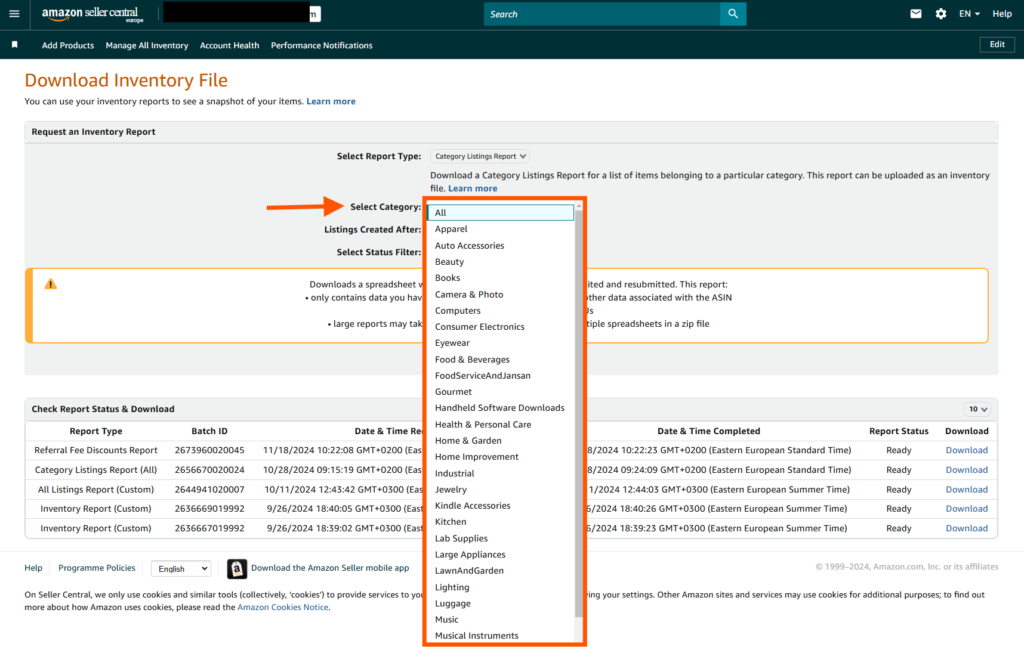Open the Help link in header

(x=1002, y=14)
